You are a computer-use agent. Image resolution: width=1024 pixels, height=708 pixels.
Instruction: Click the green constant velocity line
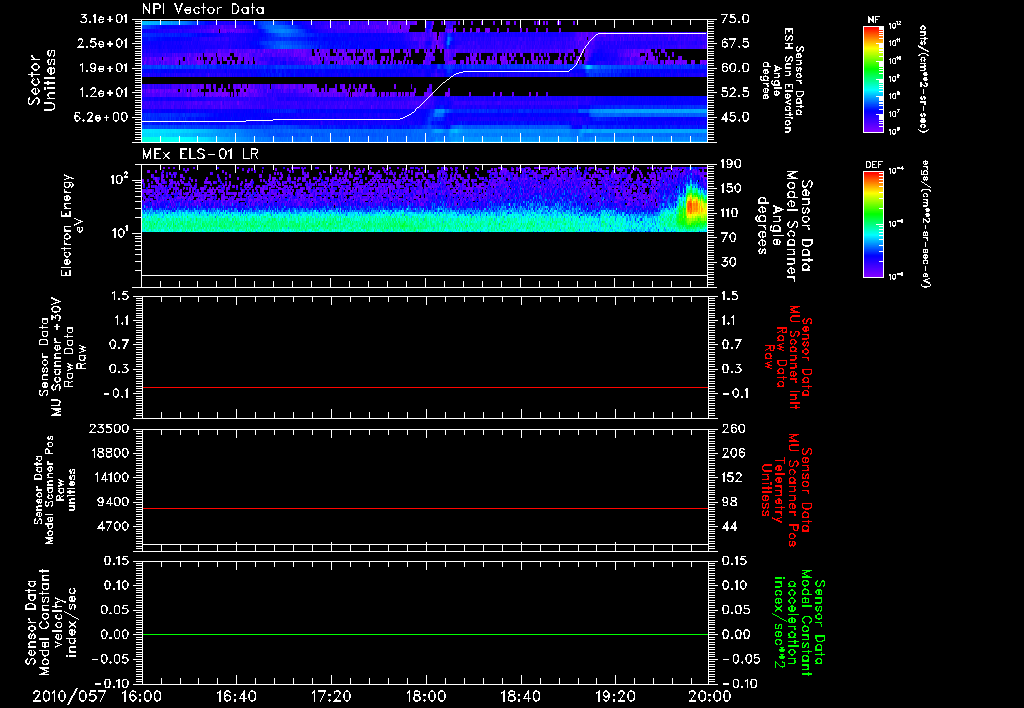(x=424, y=634)
